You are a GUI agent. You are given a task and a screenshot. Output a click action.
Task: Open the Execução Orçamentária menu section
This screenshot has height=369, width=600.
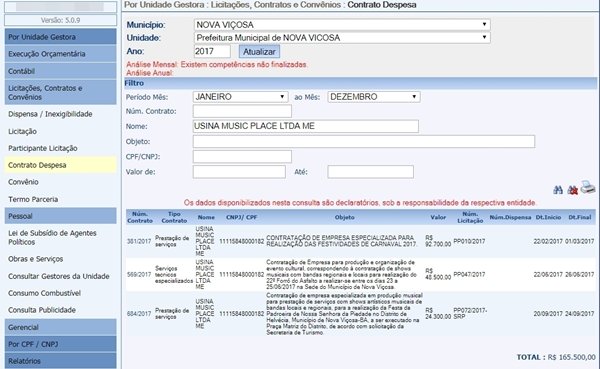coord(60,54)
